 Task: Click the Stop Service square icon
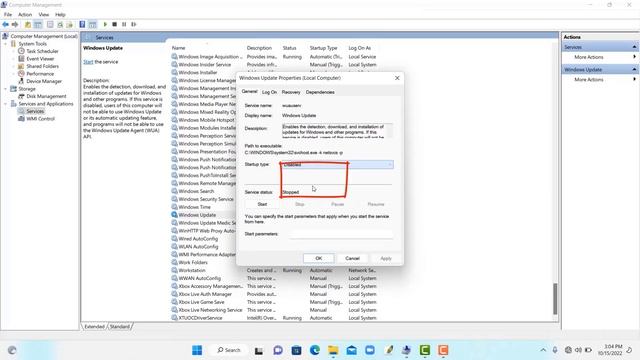pos(115,24)
